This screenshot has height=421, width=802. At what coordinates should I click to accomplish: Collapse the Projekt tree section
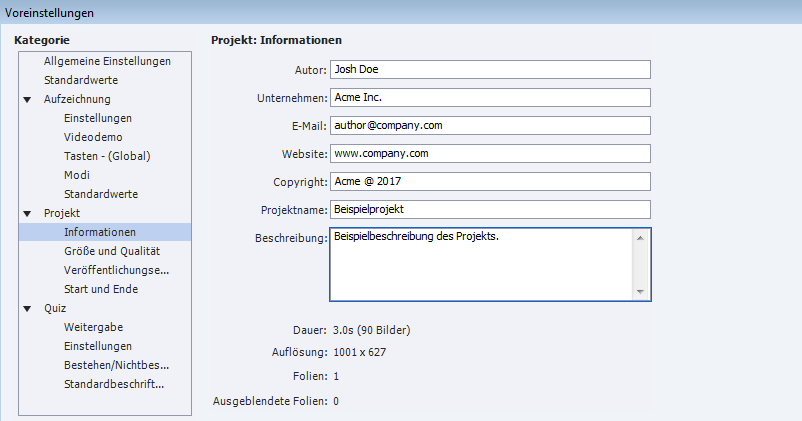pos(27,213)
